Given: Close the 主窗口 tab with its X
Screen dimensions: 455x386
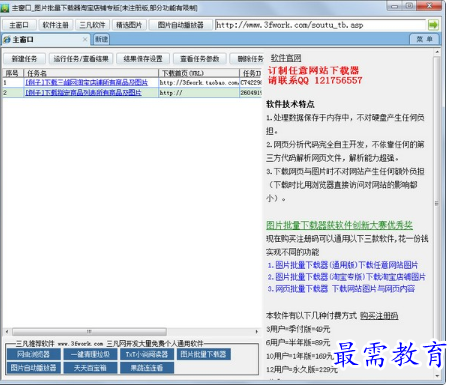Looking at the screenshot, I should coord(85,39).
